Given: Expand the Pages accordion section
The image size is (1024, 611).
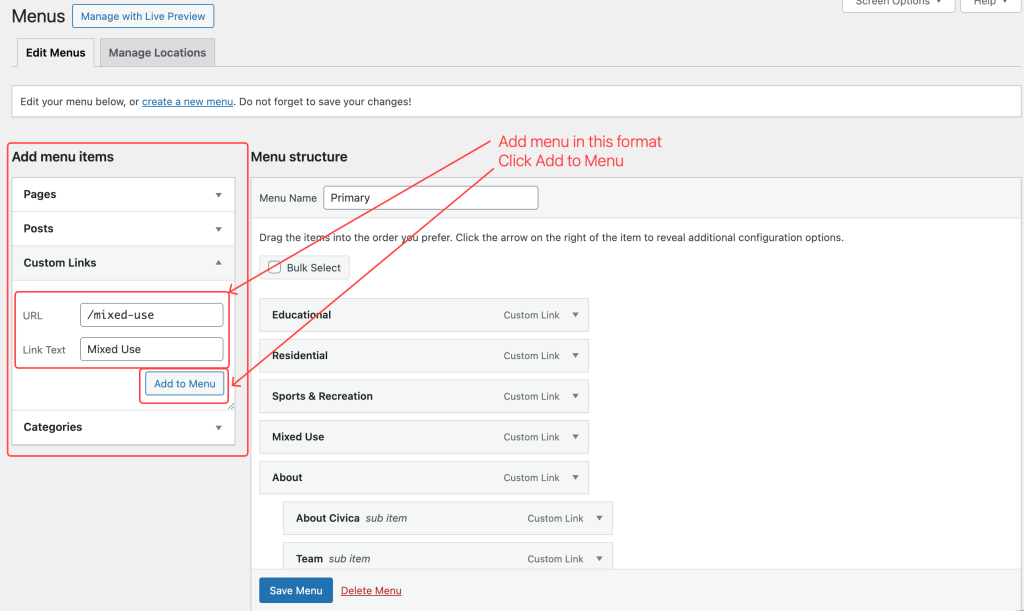Looking at the screenshot, I should pos(218,195).
